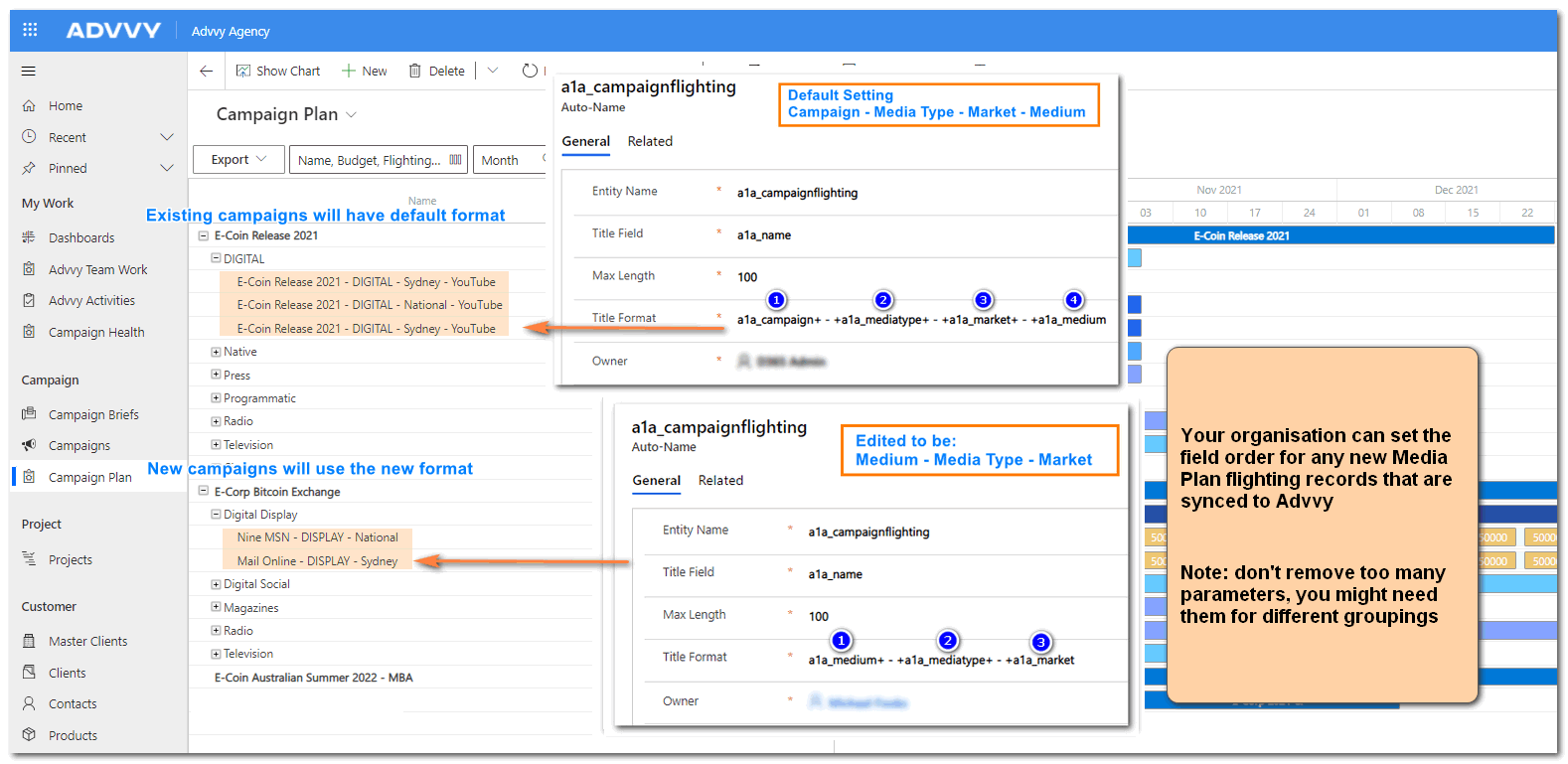Open the Export dropdown
Viewport: 1568px width, 764px height.
pos(239,159)
